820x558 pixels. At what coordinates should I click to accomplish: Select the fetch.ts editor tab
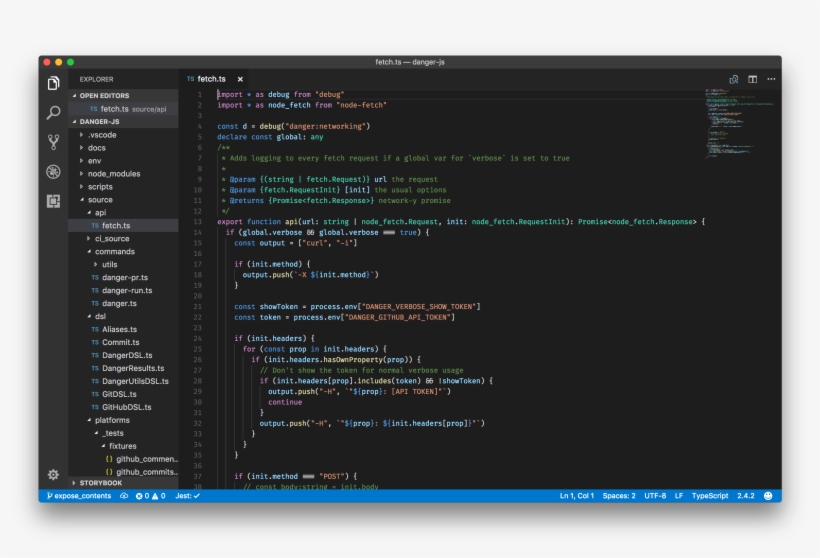tap(210, 79)
